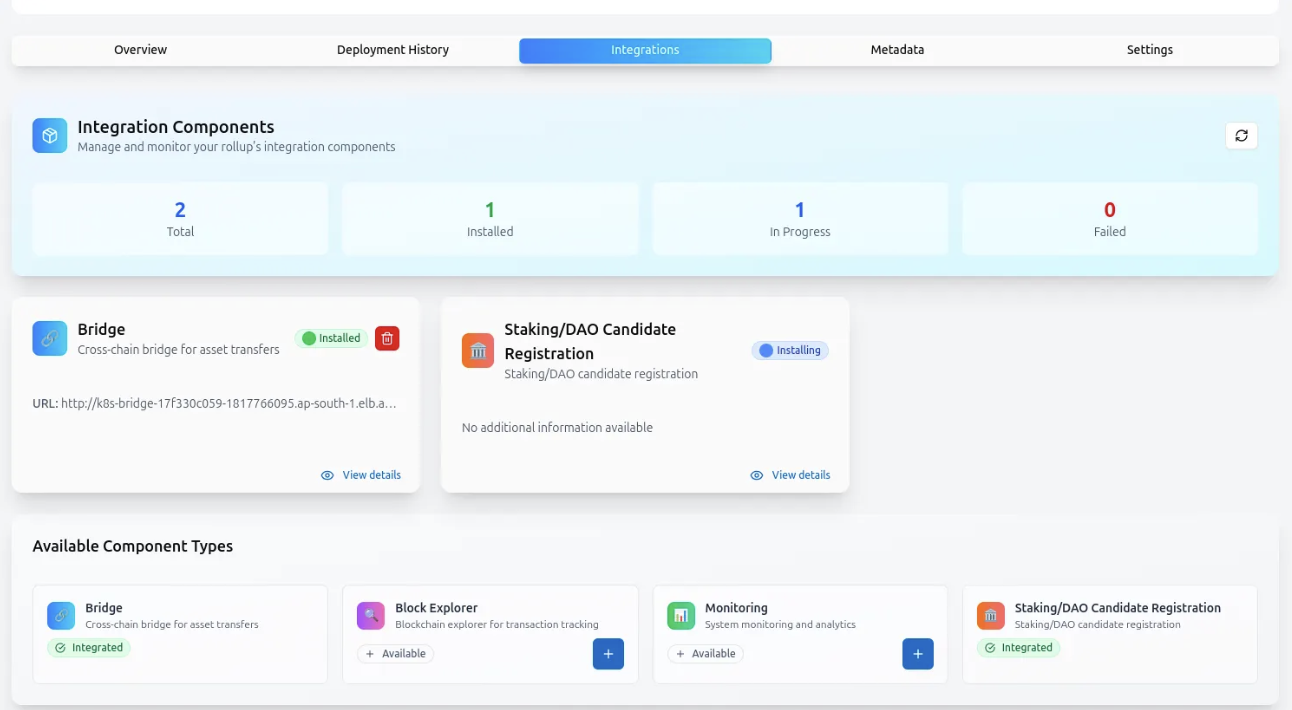Click the Staking/DAO card building icon
The width and height of the screenshot is (1292, 710).
pyautogui.click(x=478, y=350)
